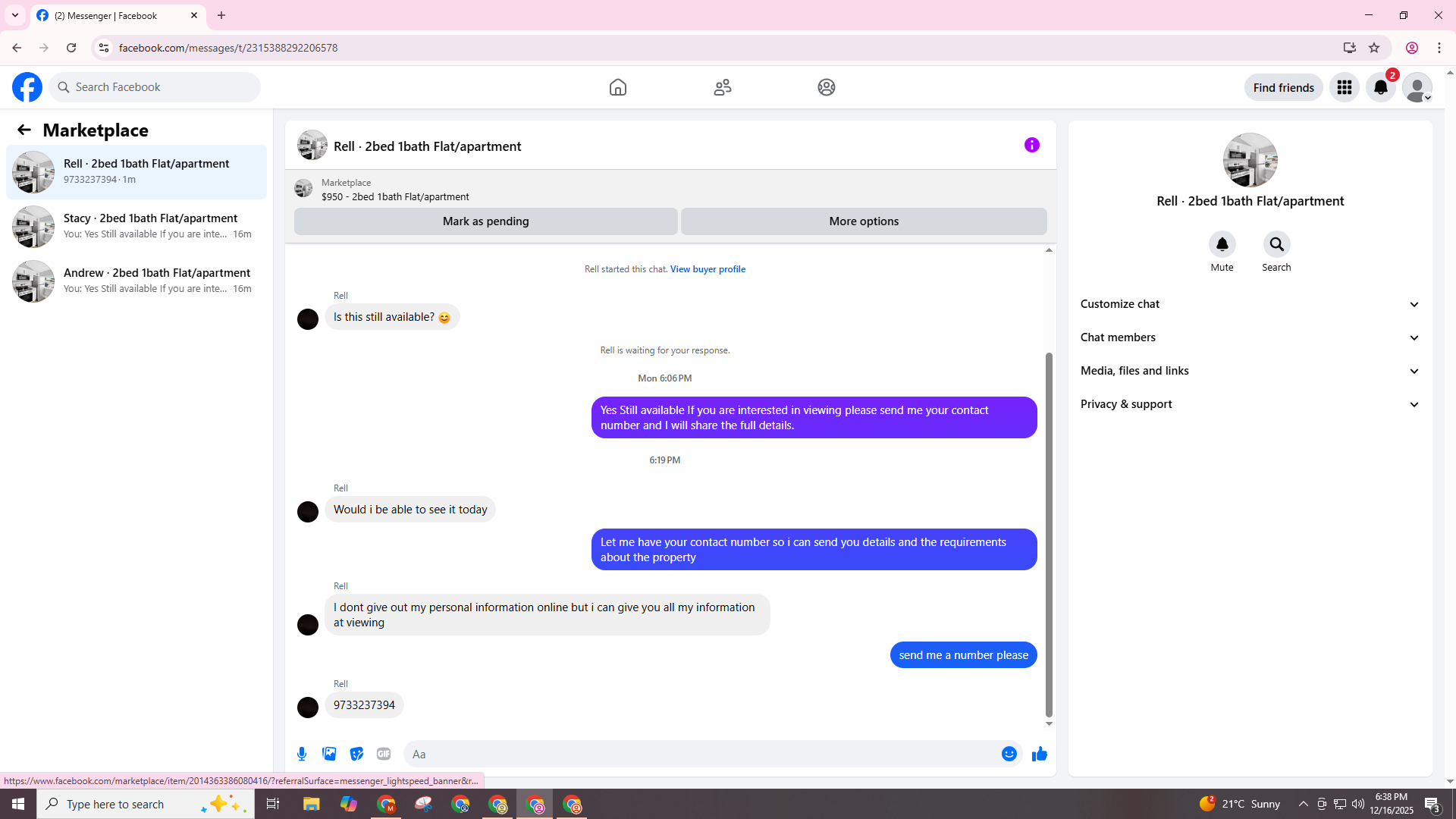
Task: Close the Messenger browser tab
Action: point(194,15)
